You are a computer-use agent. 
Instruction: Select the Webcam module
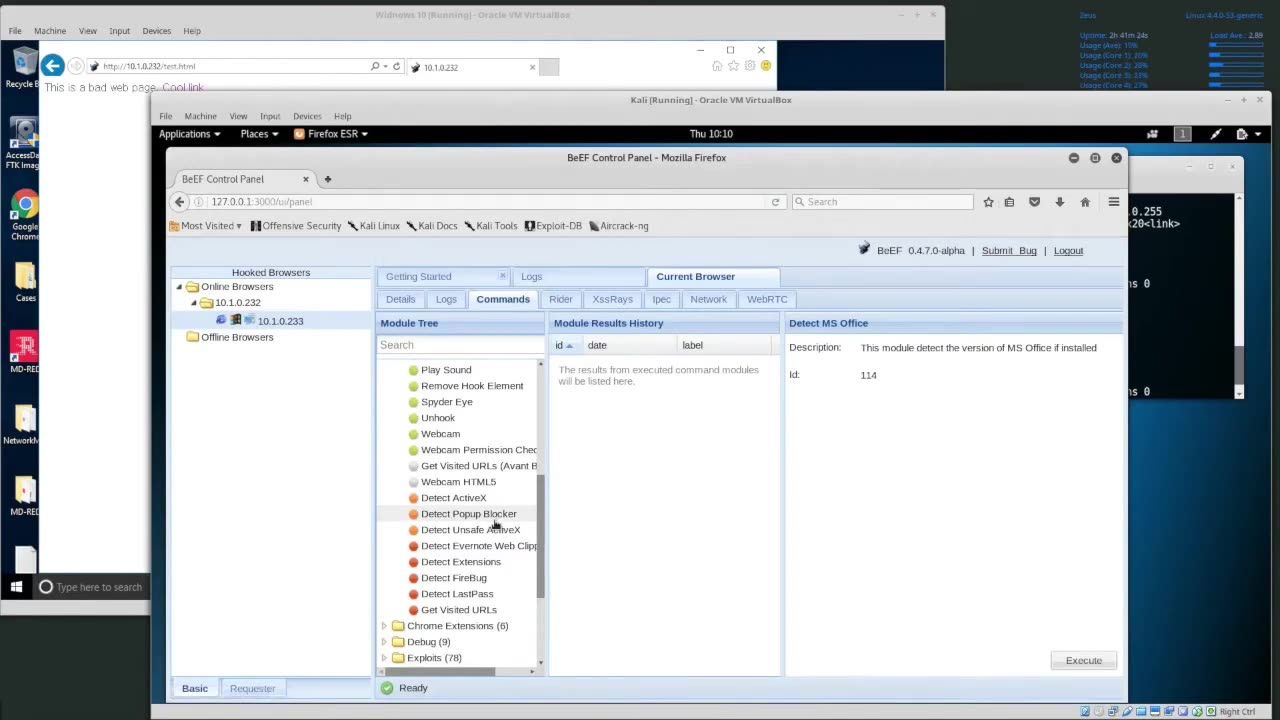[440, 434]
